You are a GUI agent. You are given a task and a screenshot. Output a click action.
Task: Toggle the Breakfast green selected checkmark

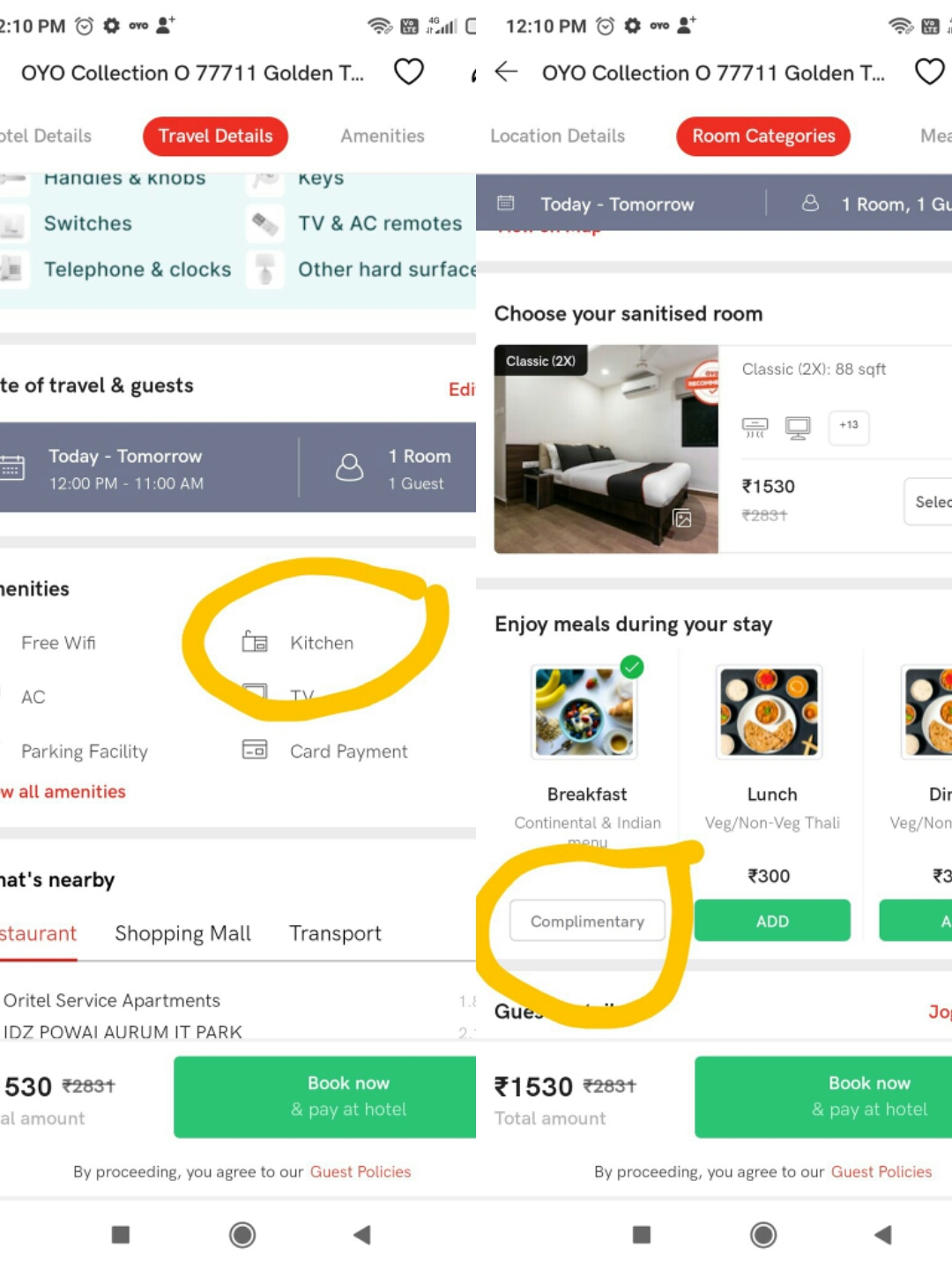tap(632, 667)
